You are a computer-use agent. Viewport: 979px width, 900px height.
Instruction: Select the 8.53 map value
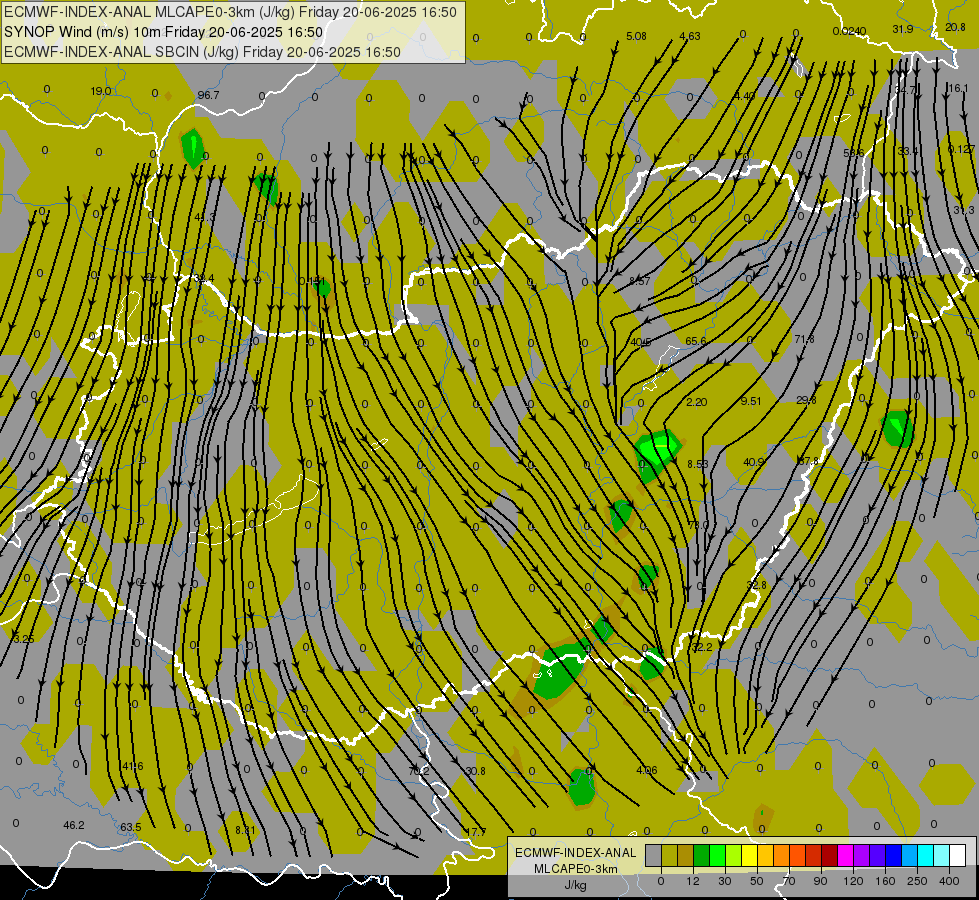tap(697, 464)
